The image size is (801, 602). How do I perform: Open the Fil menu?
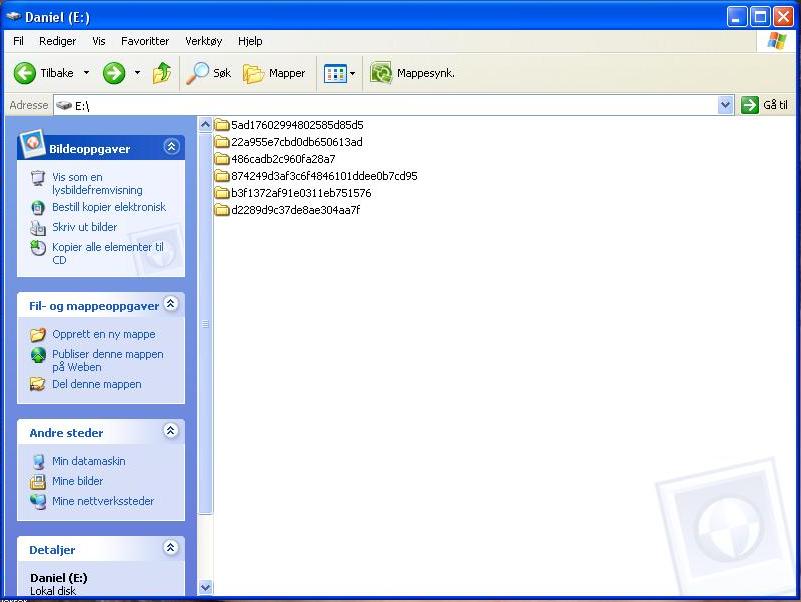(18, 41)
